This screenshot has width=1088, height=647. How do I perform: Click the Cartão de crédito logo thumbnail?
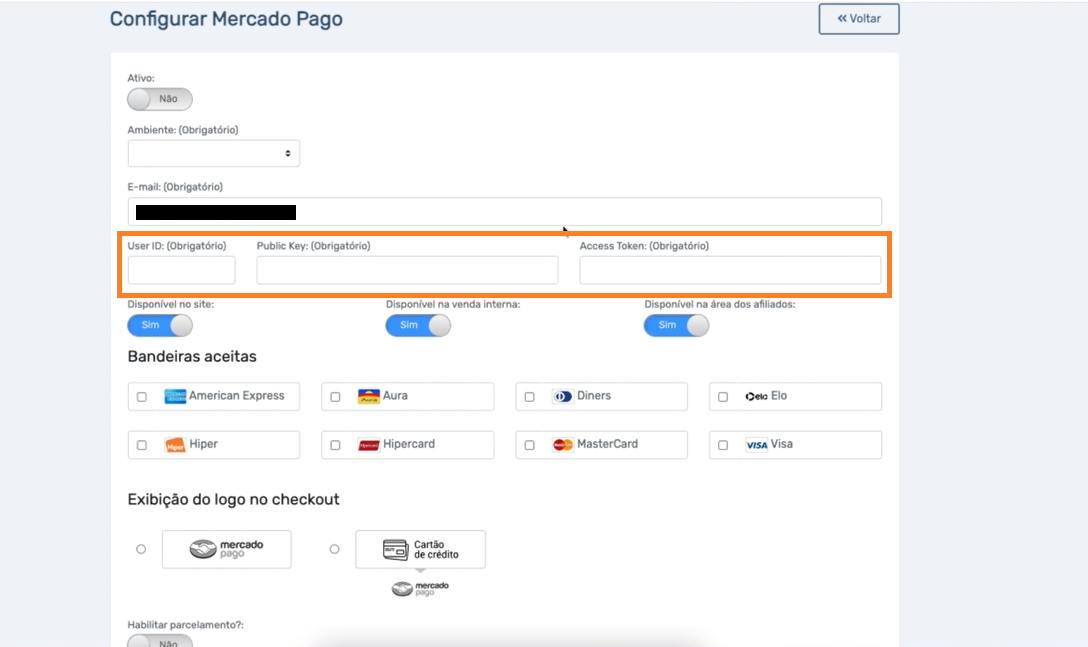click(x=420, y=549)
